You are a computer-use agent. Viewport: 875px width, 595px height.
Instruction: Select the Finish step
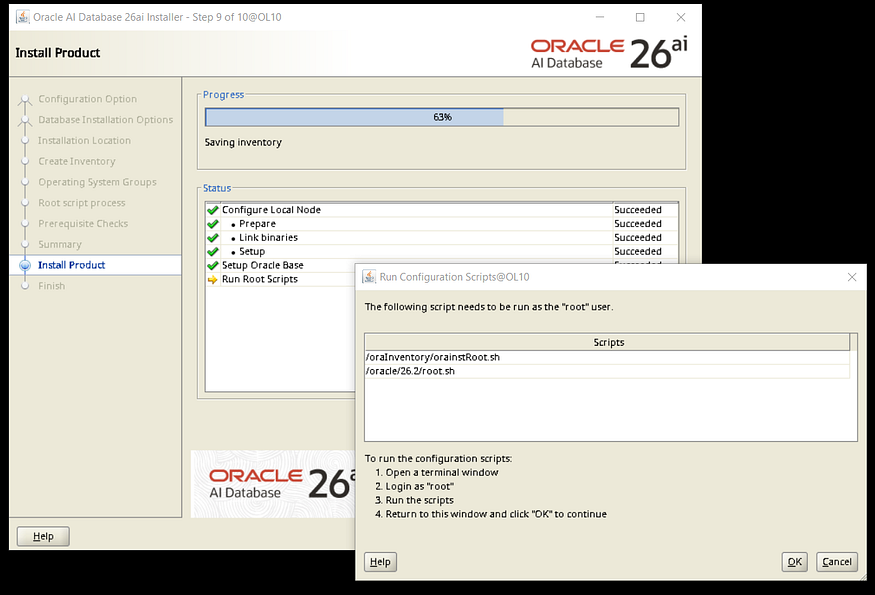coord(51,286)
